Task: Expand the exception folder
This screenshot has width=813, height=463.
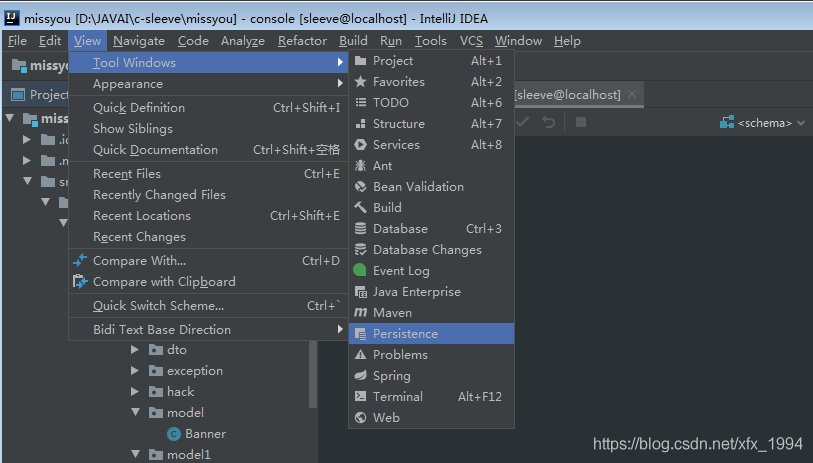Action: [x=135, y=371]
